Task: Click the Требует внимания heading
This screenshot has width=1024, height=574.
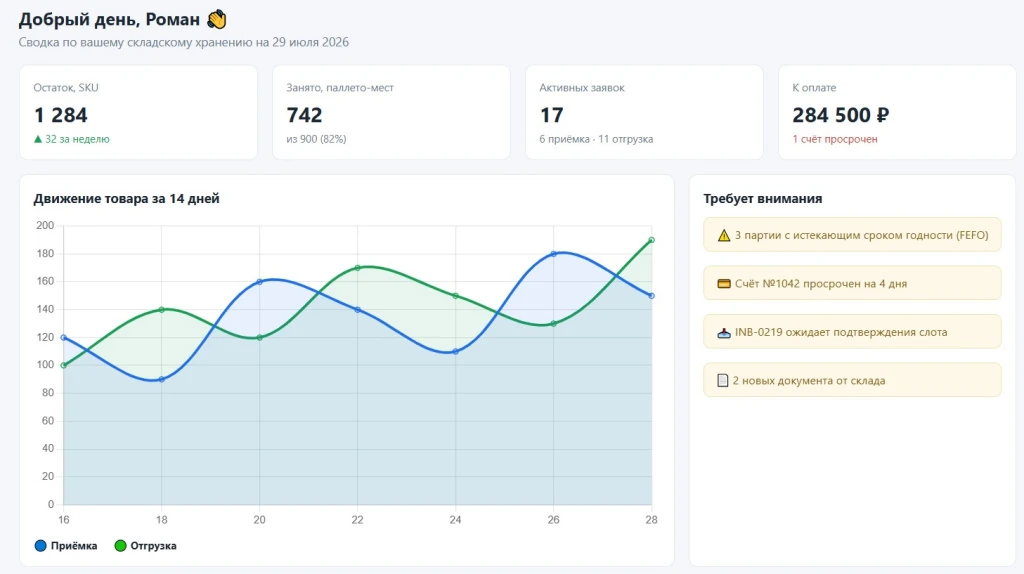Action: tap(763, 199)
